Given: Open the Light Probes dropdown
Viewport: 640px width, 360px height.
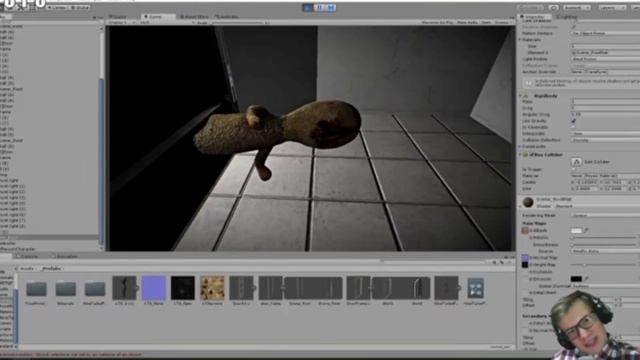Looking at the screenshot, I should click(x=605, y=59).
